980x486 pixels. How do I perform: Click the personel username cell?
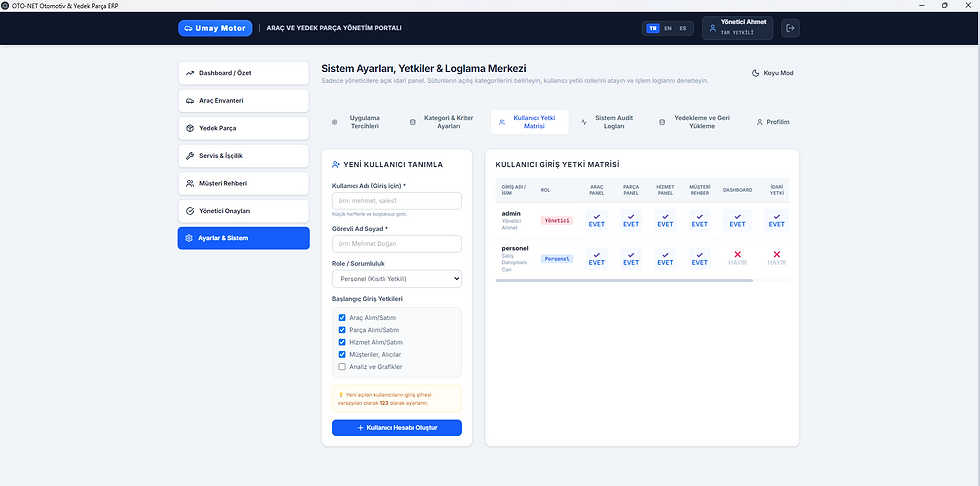pyautogui.click(x=515, y=259)
